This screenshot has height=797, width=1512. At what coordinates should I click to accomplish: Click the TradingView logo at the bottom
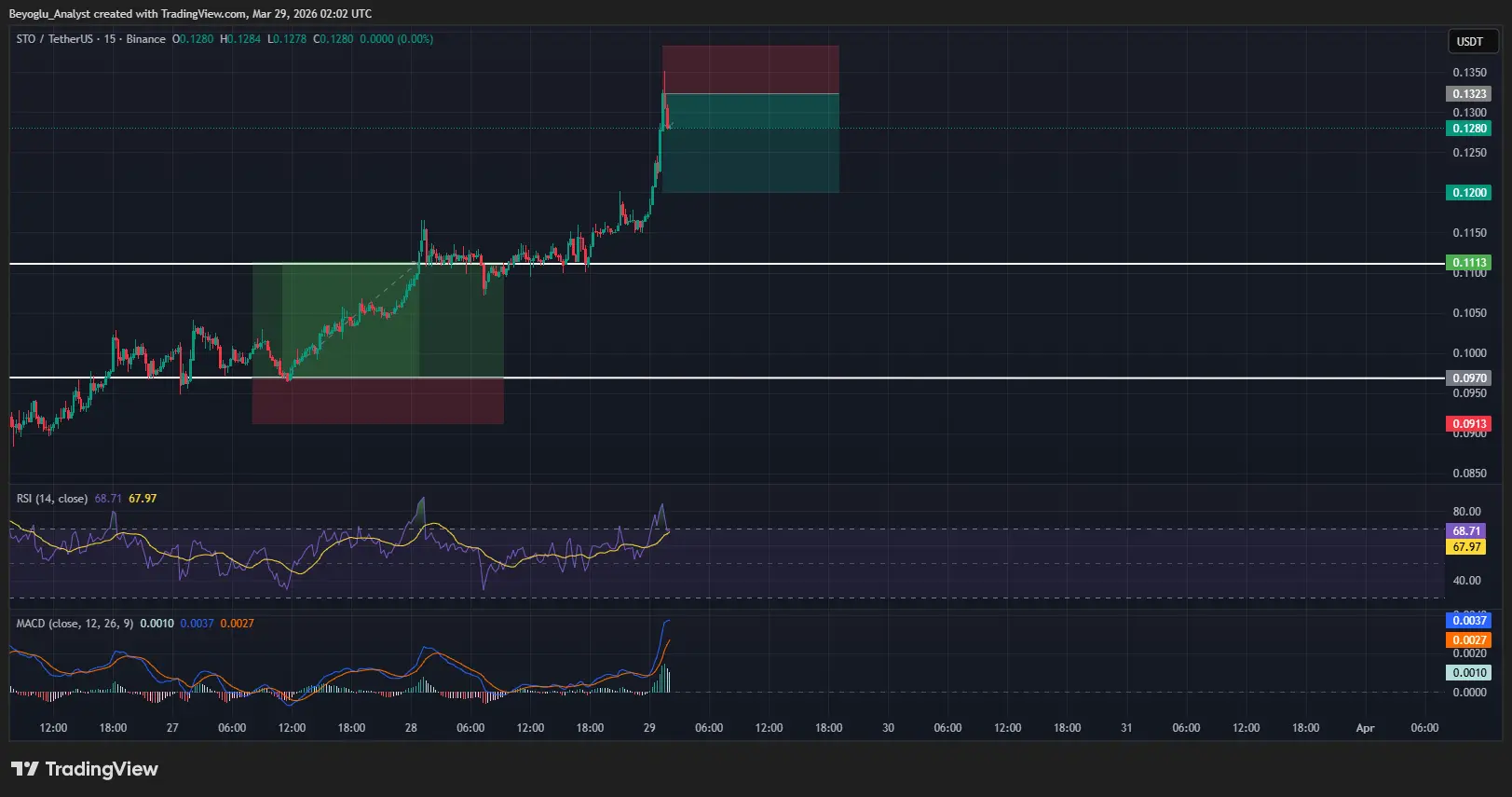85,769
